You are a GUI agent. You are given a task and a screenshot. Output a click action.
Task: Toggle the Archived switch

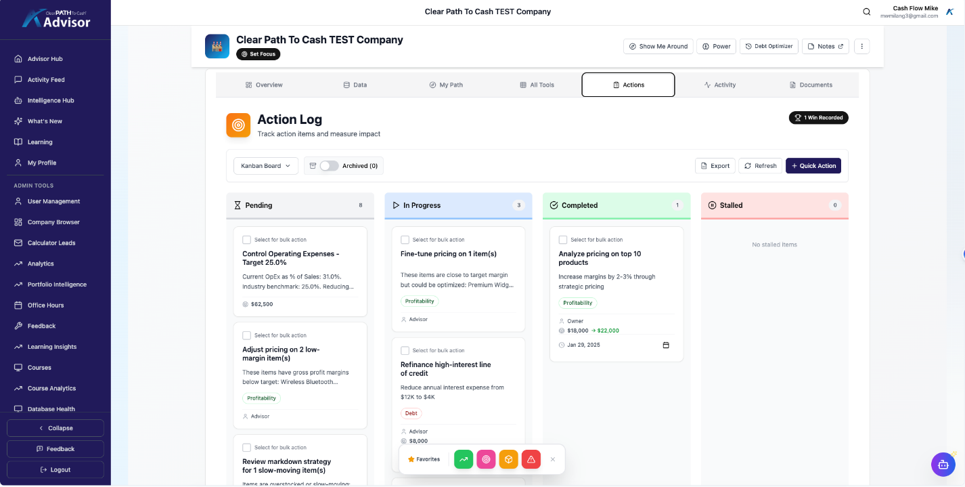pyautogui.click(x=329, y=166)
